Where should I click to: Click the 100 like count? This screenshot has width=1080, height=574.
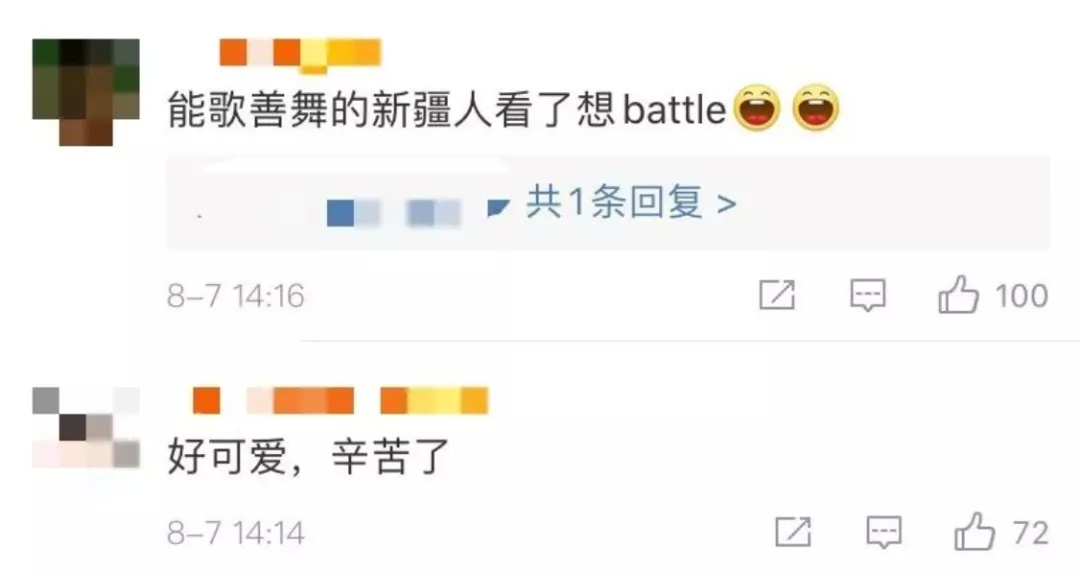[x=1021, y=296]
